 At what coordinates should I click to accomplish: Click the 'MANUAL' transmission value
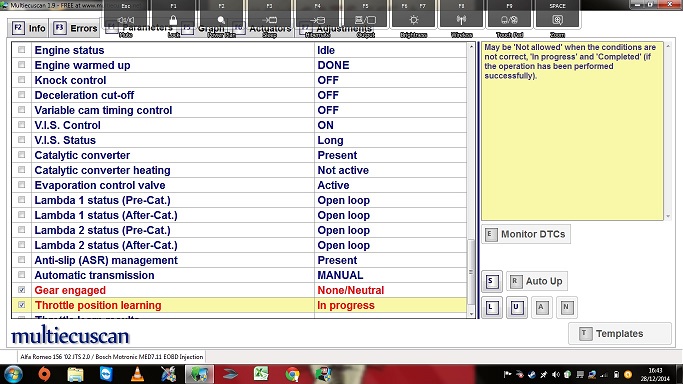340,275
